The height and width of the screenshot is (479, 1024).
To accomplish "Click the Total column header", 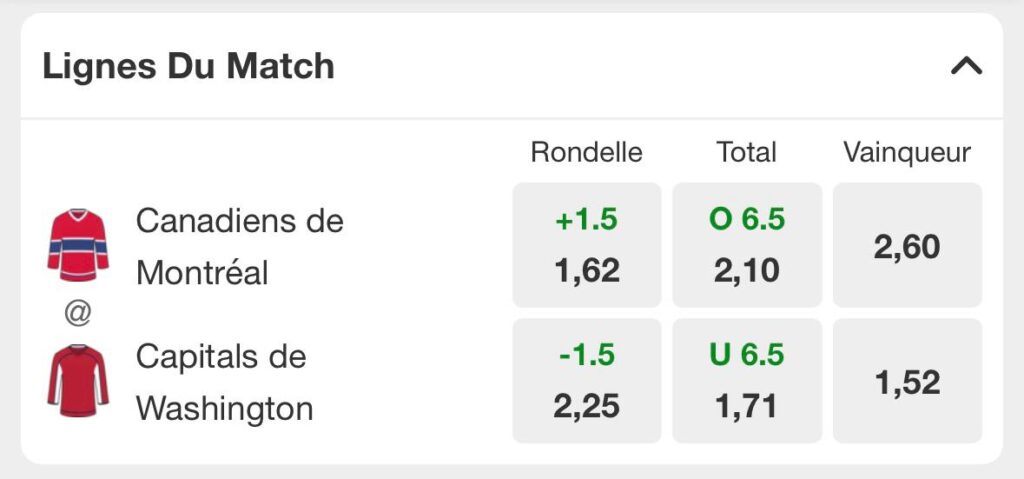I will (746, 152).
